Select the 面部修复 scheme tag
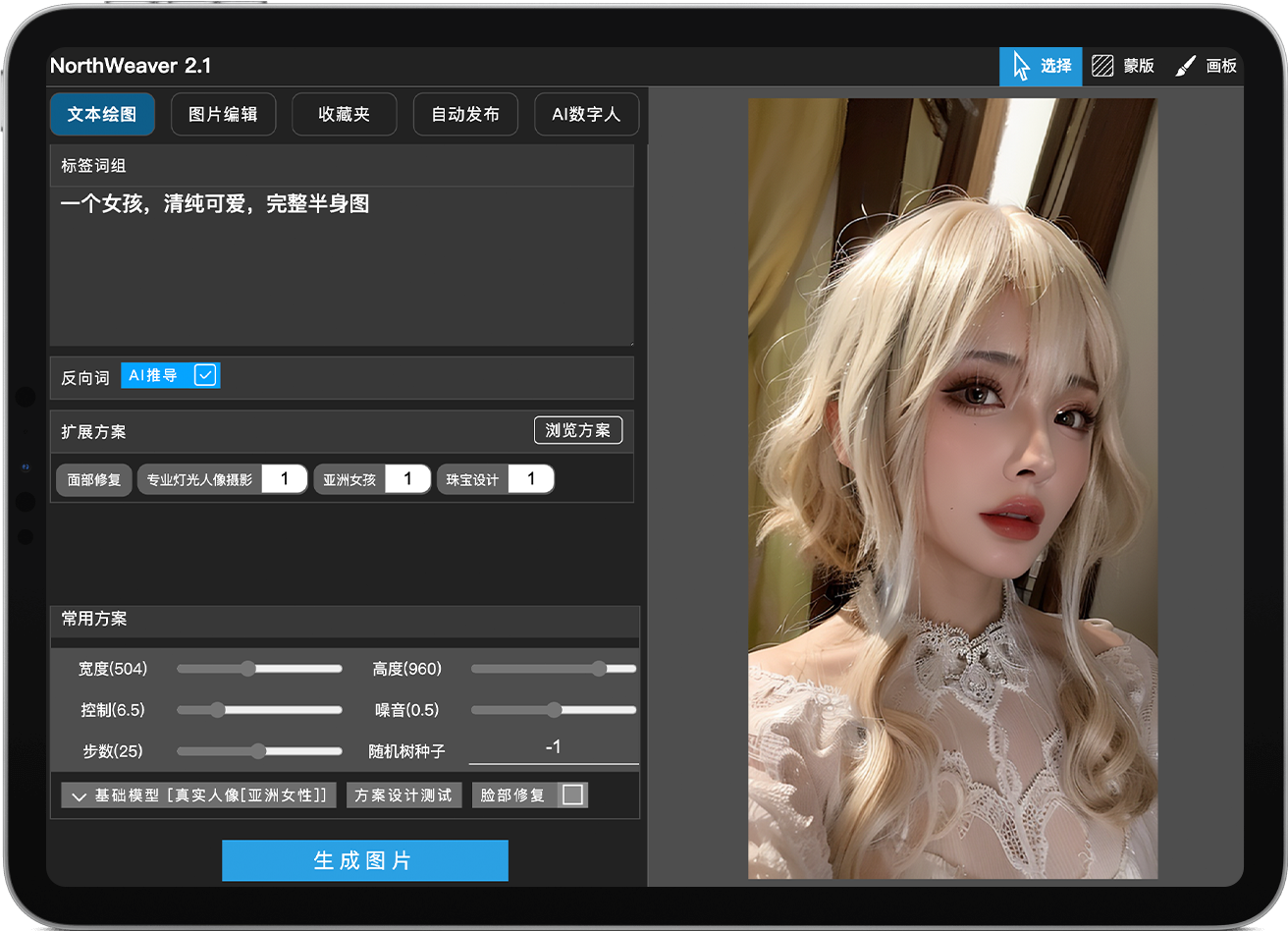 [94, 480]
